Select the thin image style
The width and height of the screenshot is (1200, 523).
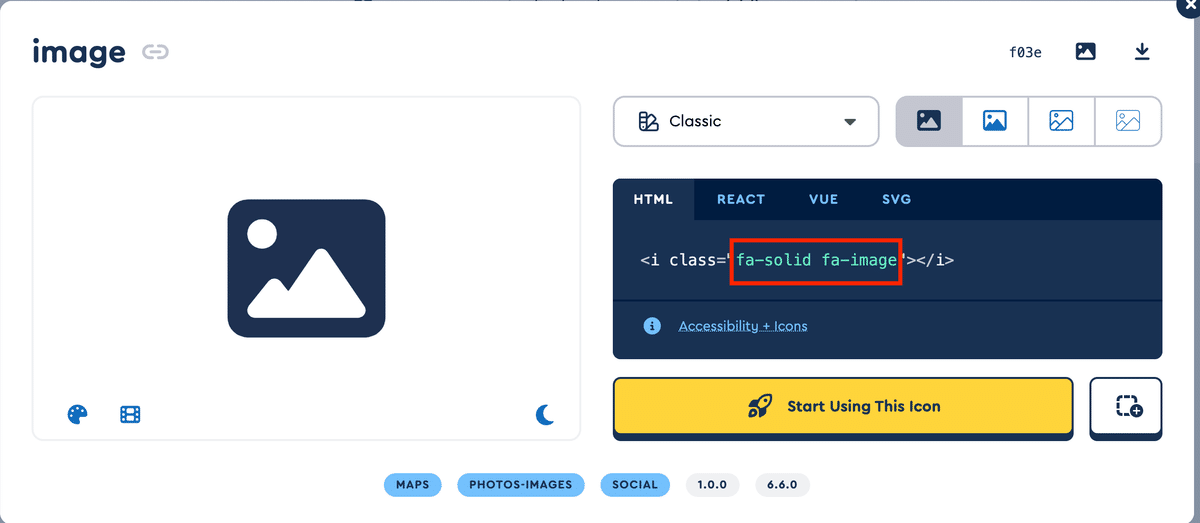point(1128,121)
